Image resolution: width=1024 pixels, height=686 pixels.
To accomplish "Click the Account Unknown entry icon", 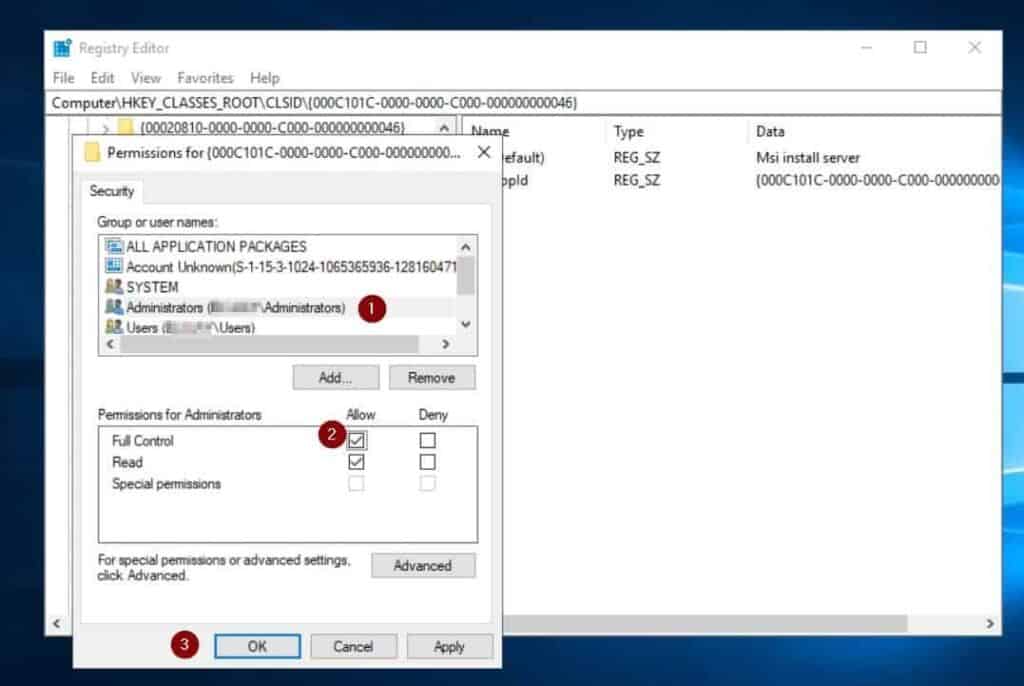I will pyautogui.click(x=114, y=266).
